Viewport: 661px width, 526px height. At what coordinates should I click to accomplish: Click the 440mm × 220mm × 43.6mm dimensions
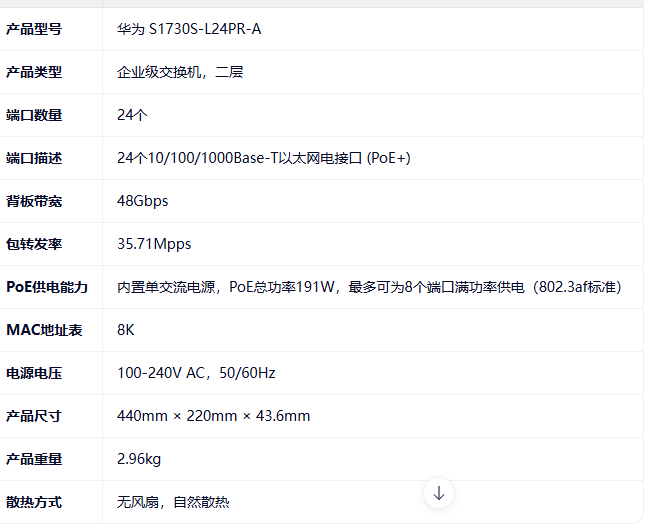214,416
